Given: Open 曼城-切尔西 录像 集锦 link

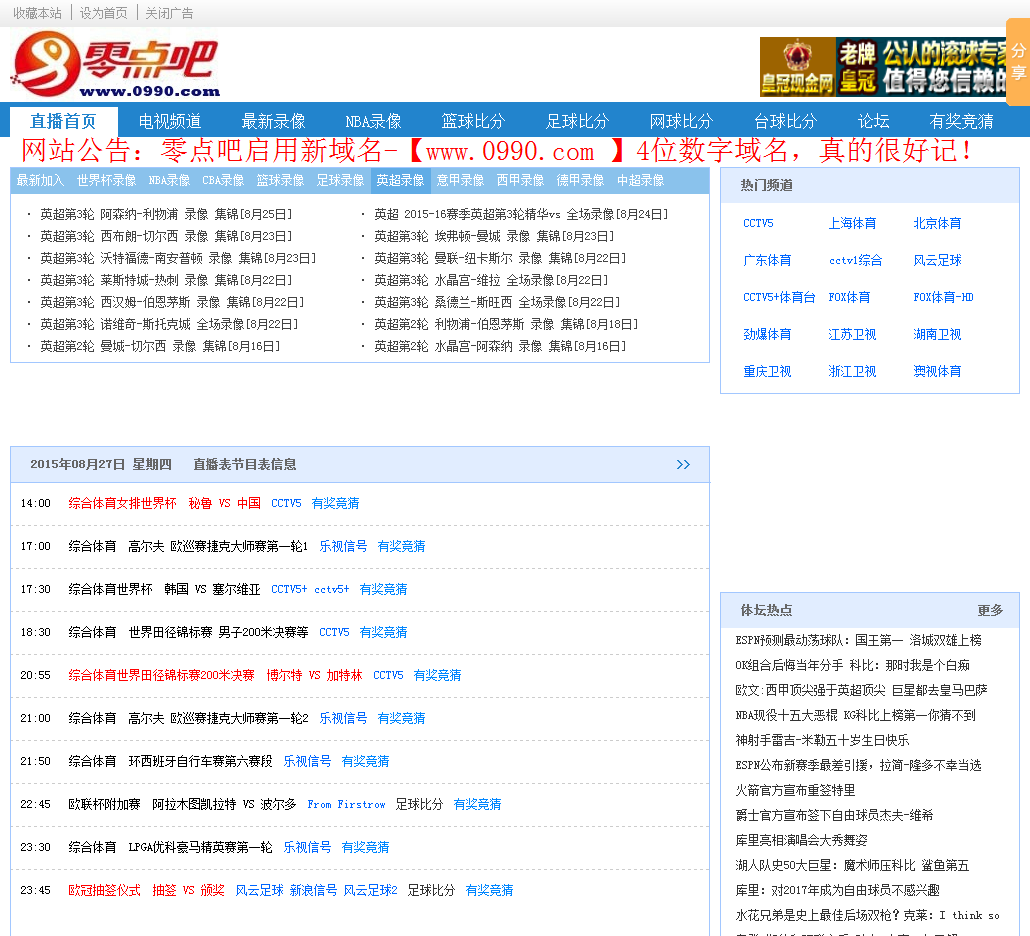Looking at the screenshot, I should [160, 346].
